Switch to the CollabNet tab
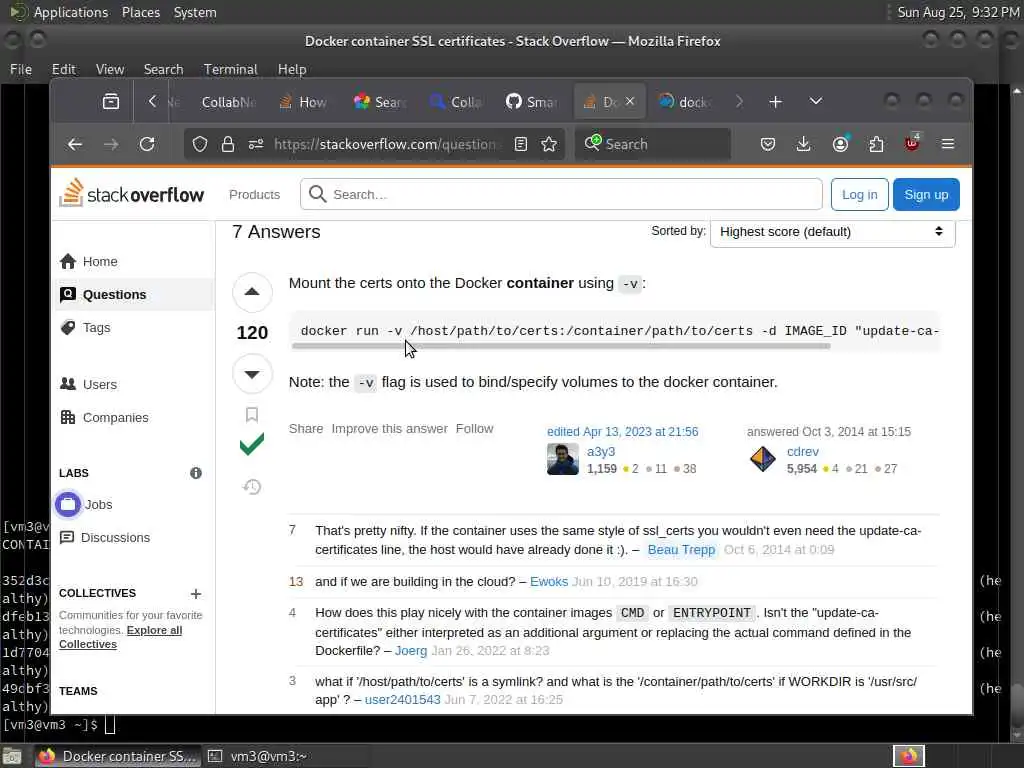The height and width of the screenshot is (768, 1024). (226, 102)
